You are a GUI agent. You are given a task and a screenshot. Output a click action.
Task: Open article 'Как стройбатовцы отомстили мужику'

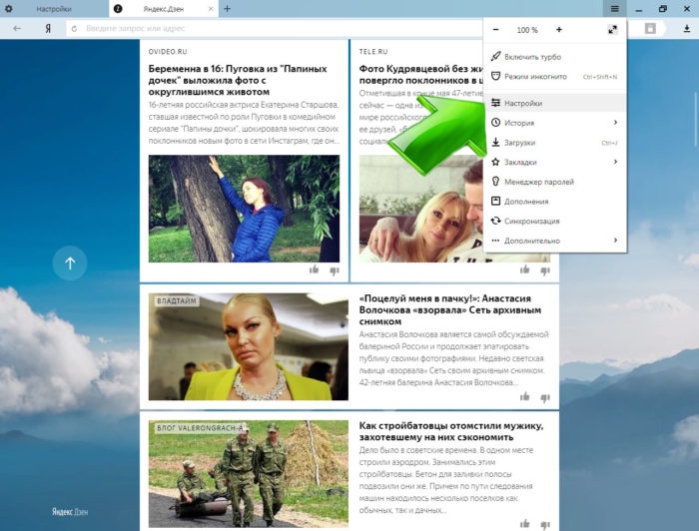click(x=451, y=431)
